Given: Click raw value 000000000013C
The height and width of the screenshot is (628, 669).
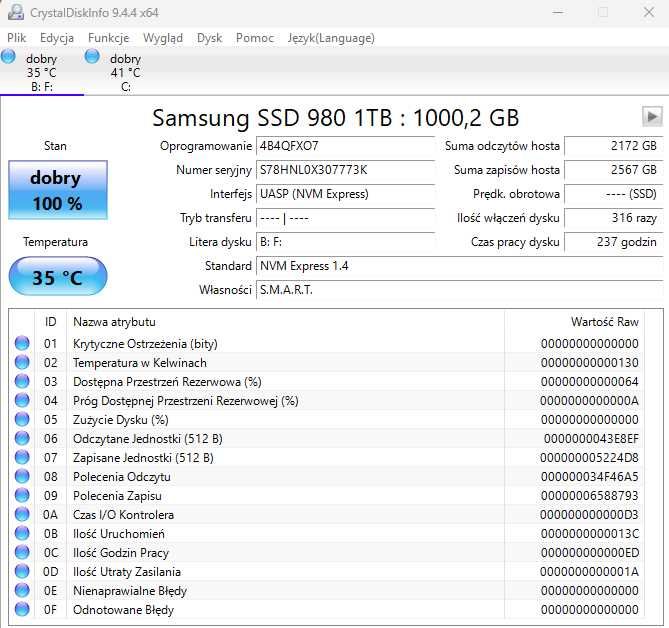Looking at the screenshot, I should coord(590,534).
